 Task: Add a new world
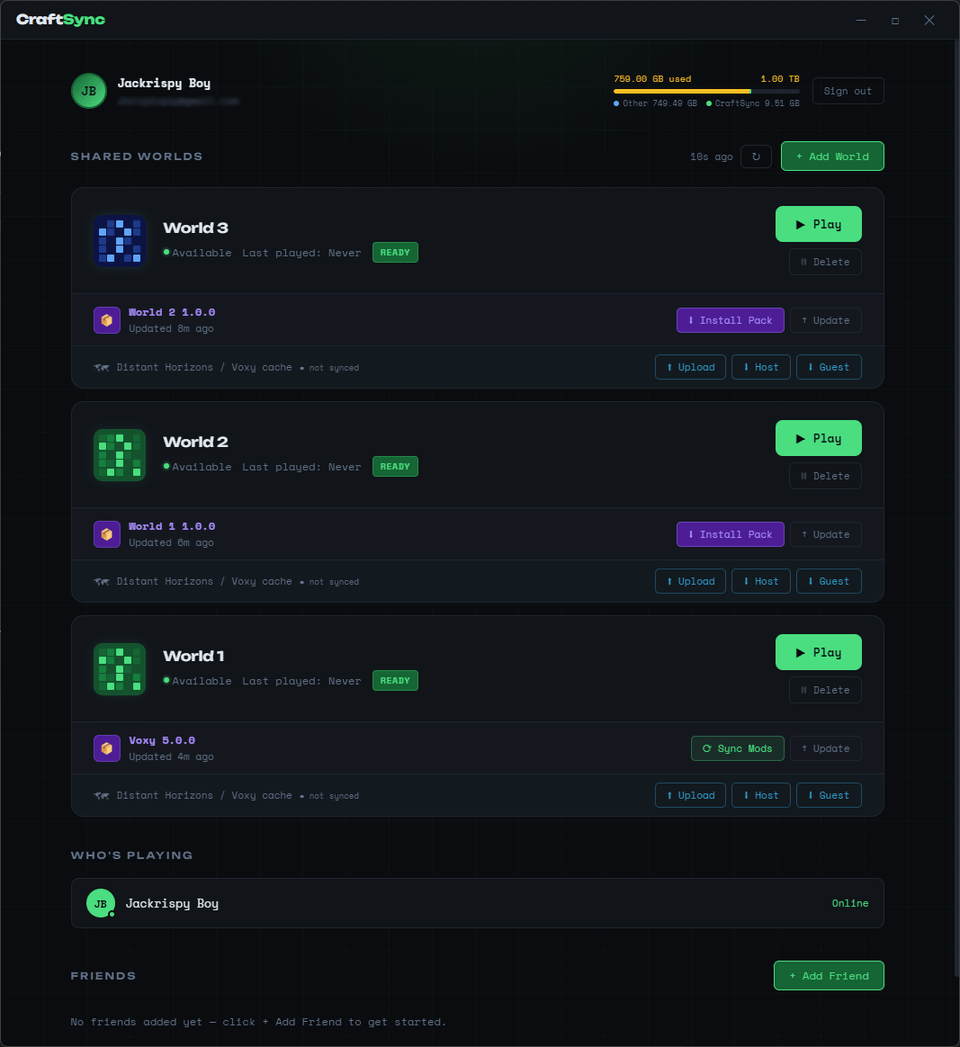coord(832,156)
